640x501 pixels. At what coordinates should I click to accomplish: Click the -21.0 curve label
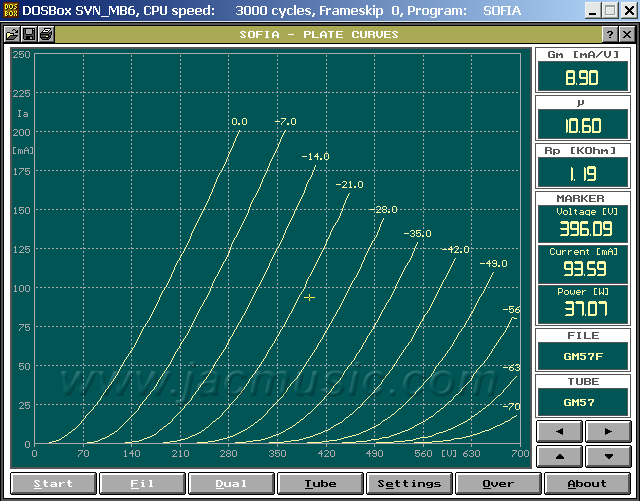pos(349,185)
